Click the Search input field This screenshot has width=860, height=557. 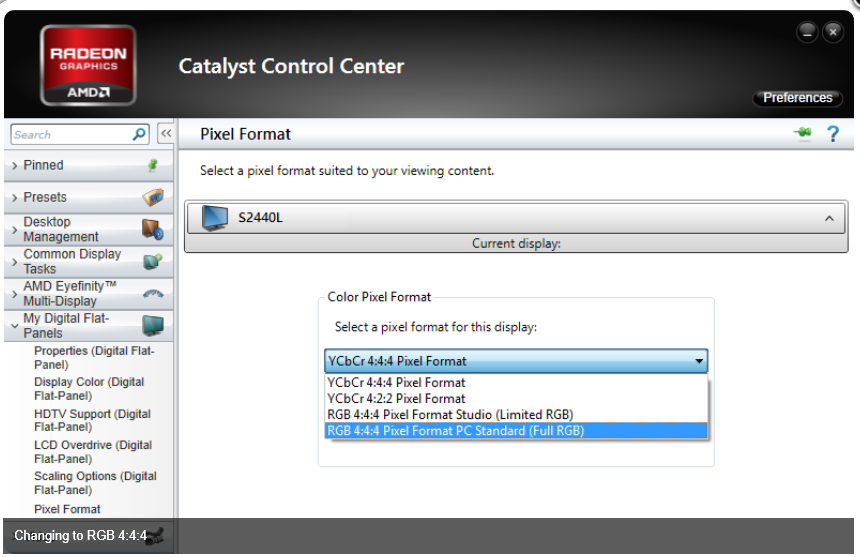point(68,134)
